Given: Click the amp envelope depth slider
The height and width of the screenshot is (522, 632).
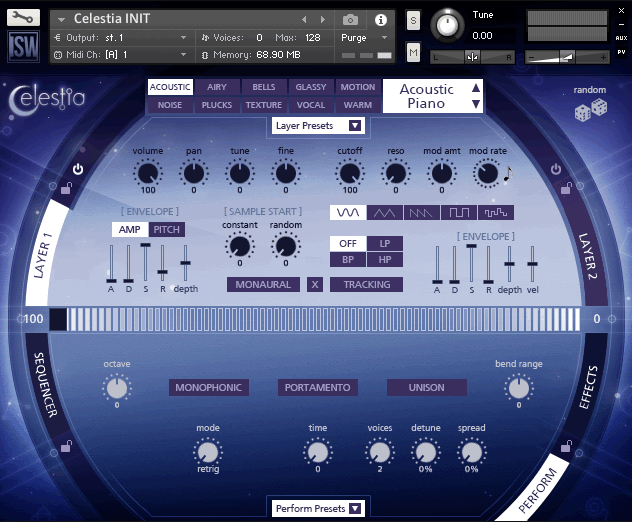Looking at the screenshot, I should tap(185, 263).
